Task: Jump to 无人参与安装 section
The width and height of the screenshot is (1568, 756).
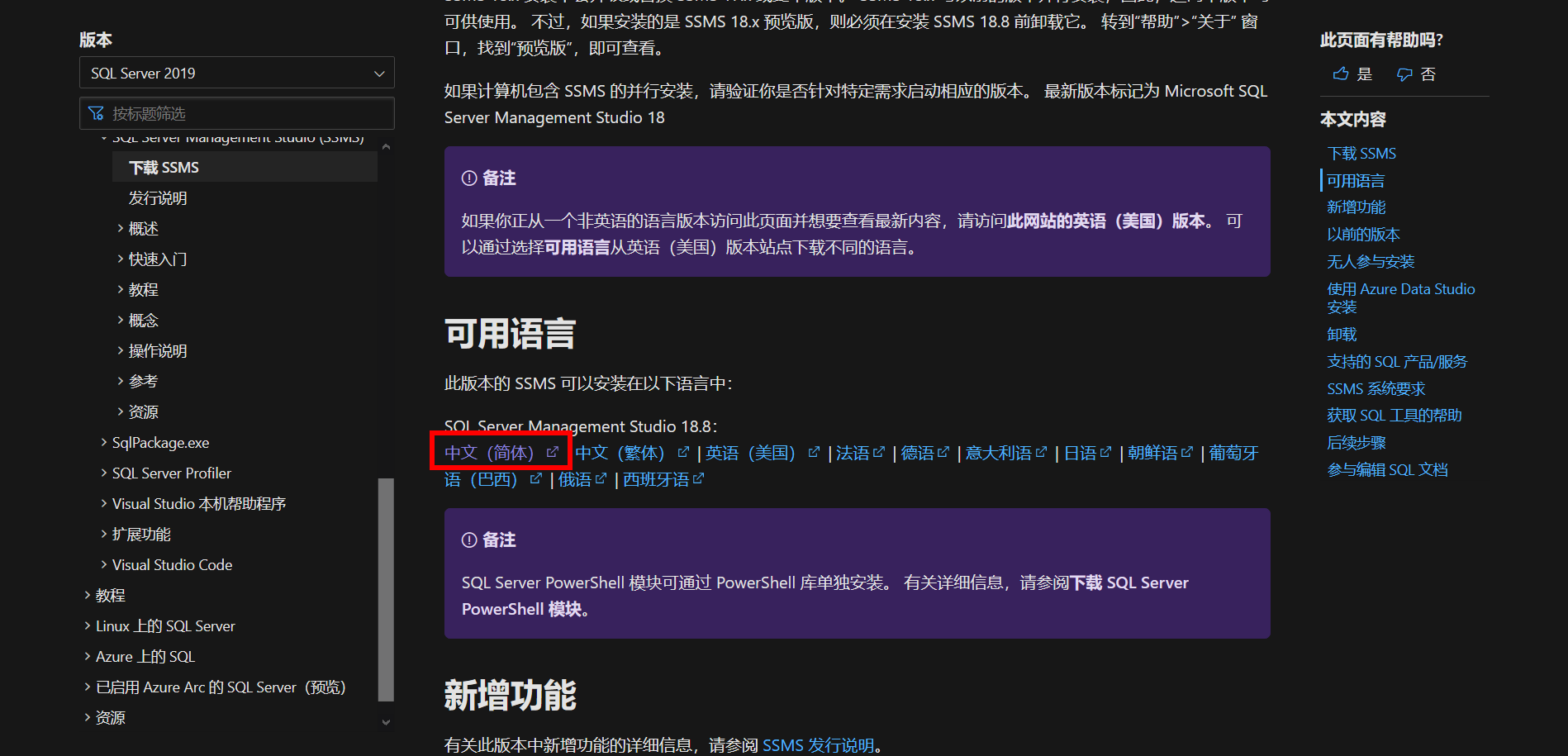Action: pyautogui.click(x=1371, y=261)
